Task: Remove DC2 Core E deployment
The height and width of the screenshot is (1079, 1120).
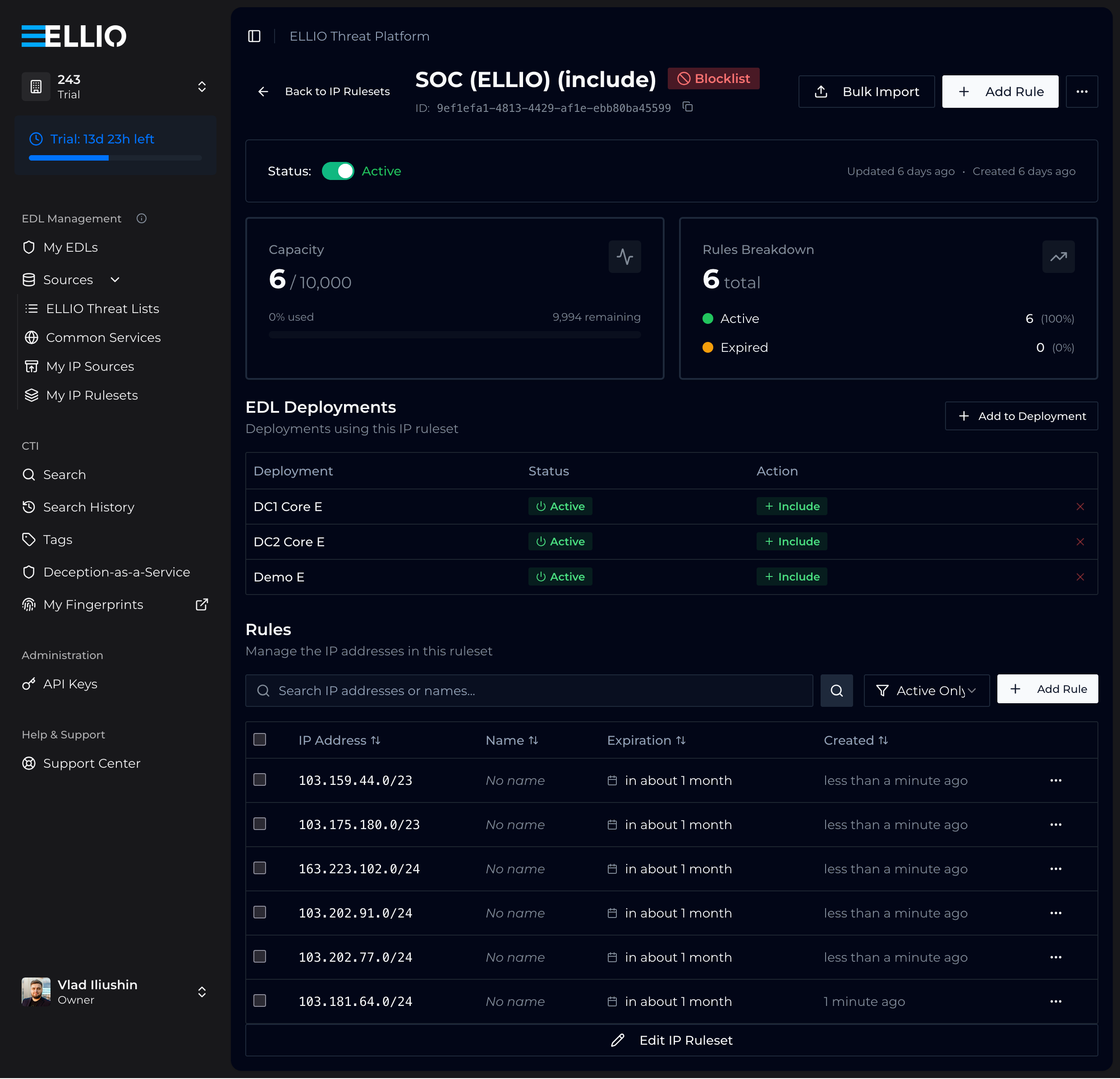Action: [x=1080, y=541]
